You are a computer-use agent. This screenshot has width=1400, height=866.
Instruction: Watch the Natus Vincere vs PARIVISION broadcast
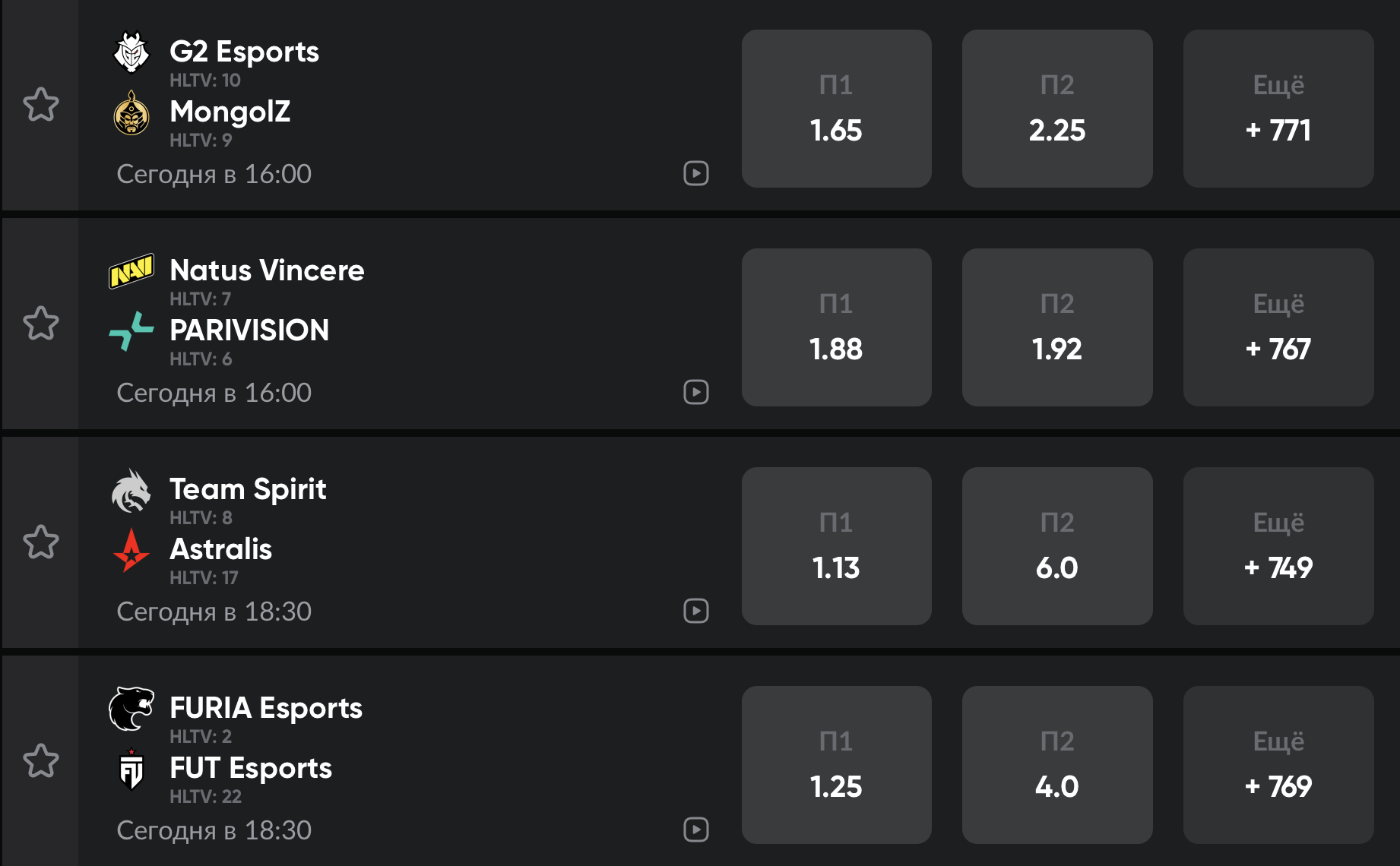(695, 393)
